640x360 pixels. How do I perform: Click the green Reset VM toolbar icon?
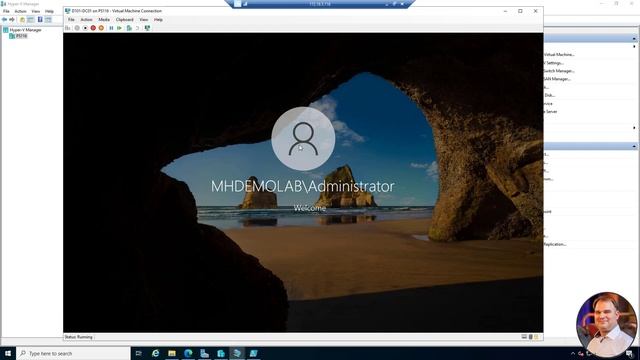click(119, 28)
